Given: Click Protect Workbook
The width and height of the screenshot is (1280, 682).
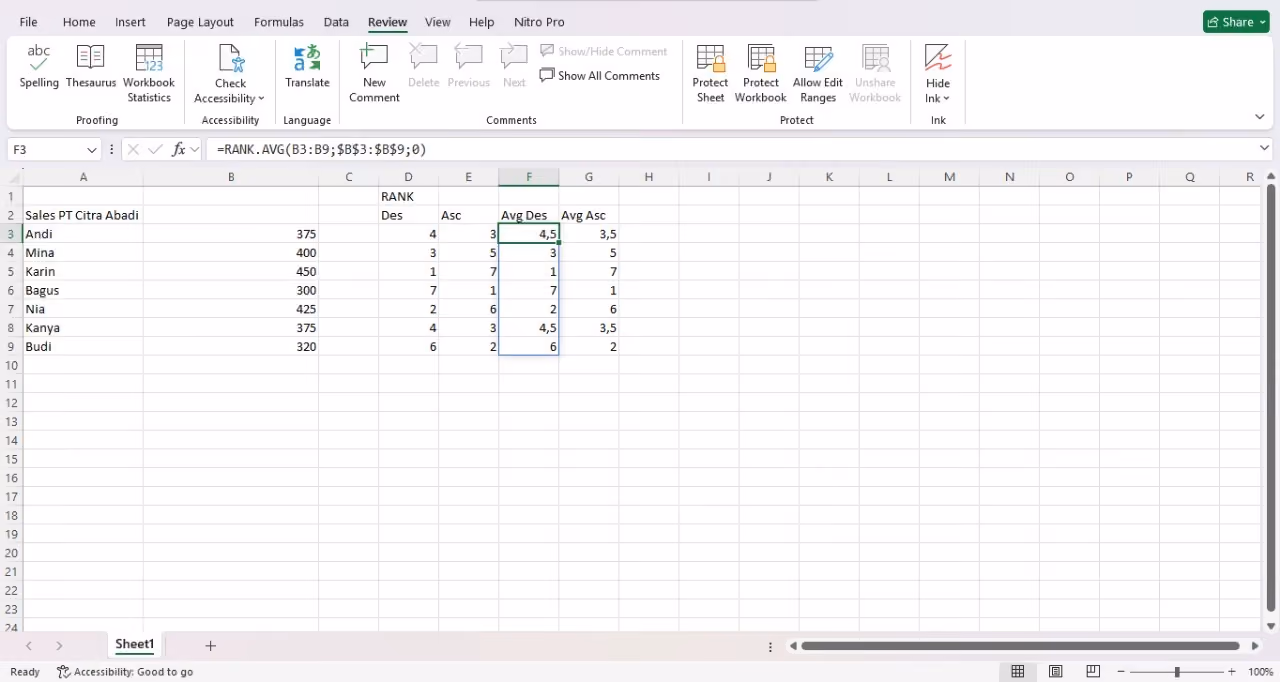Looking at the screenshot, I should (760, 74).
